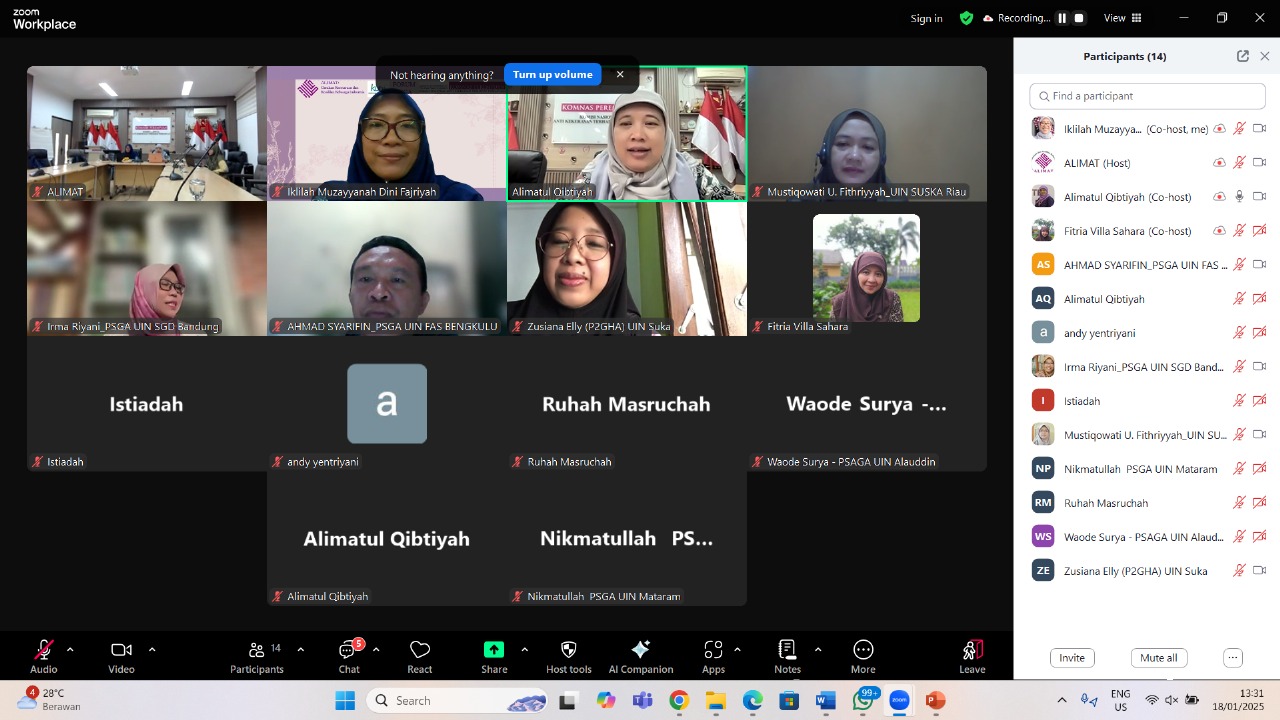Image resolution: width=1280 pixels, height=720 pixels.
Task: Click the Find a participant field
Action: 1147,96
